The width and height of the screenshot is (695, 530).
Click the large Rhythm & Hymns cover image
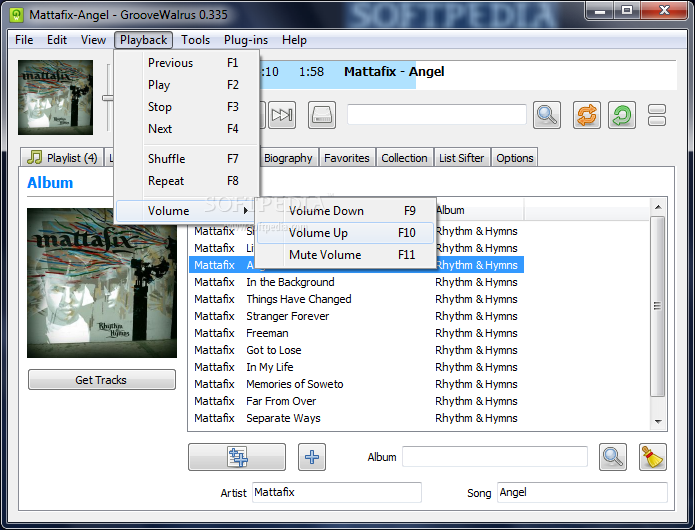102,283
